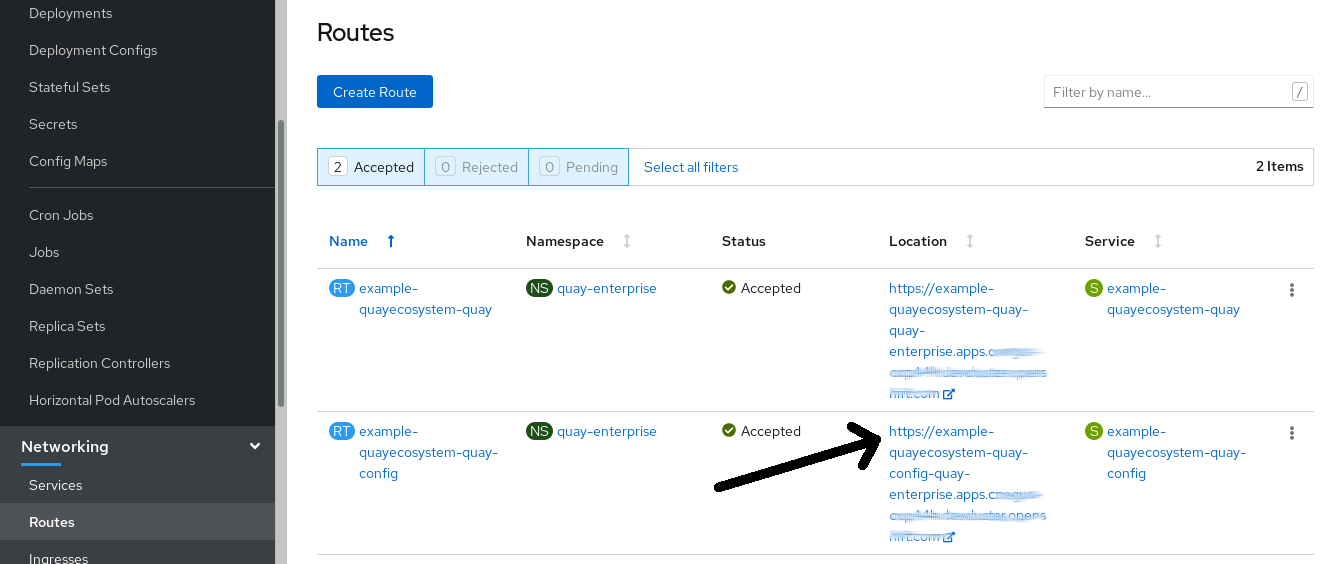Focus the Filter by name input field
Screen dimensions: 1329x564
[1166, 92]
